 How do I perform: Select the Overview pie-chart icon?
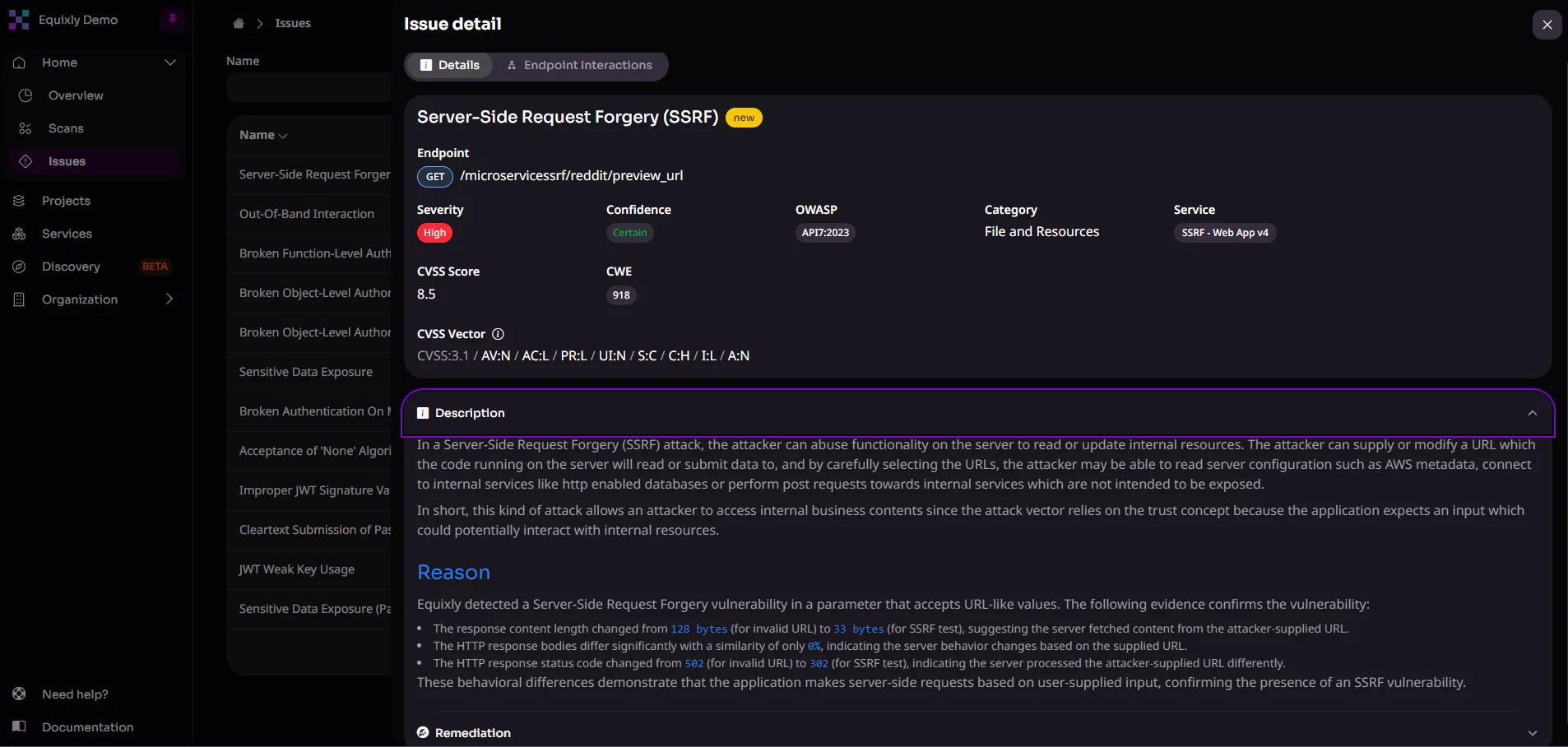coord(26,95)
